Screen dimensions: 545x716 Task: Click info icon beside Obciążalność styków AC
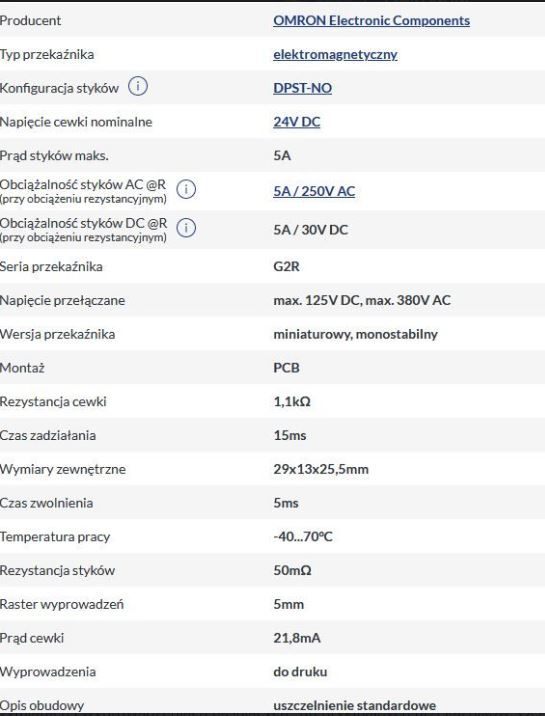(x=186, y=189)
